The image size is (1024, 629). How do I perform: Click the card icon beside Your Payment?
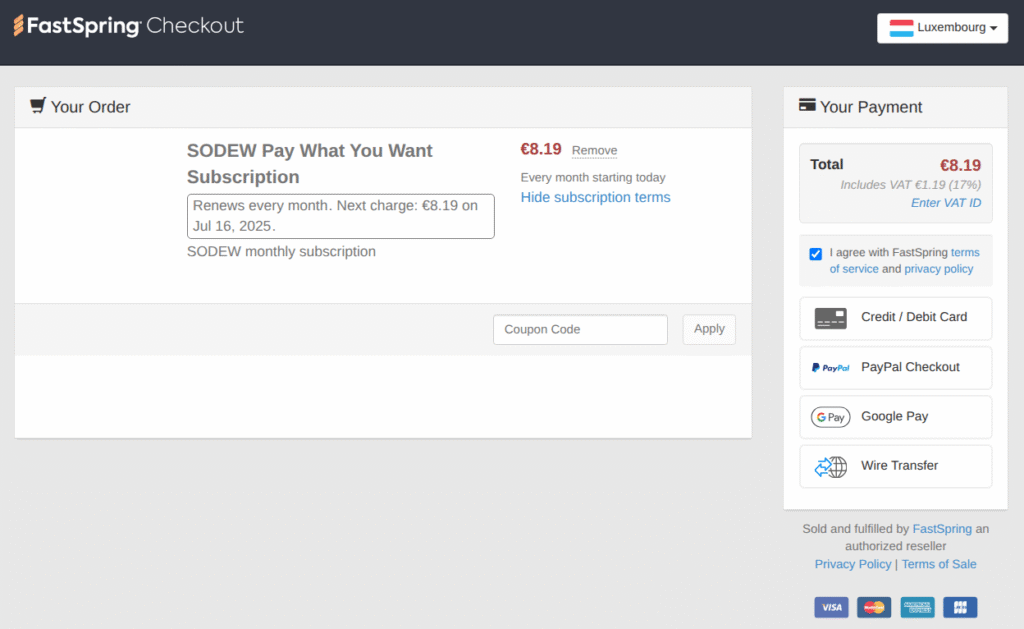(x=807, y=105)
